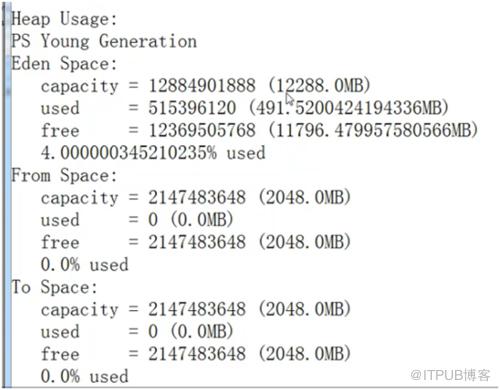
Task: Click Eden free value 12369505768
Action: [202, 130]
